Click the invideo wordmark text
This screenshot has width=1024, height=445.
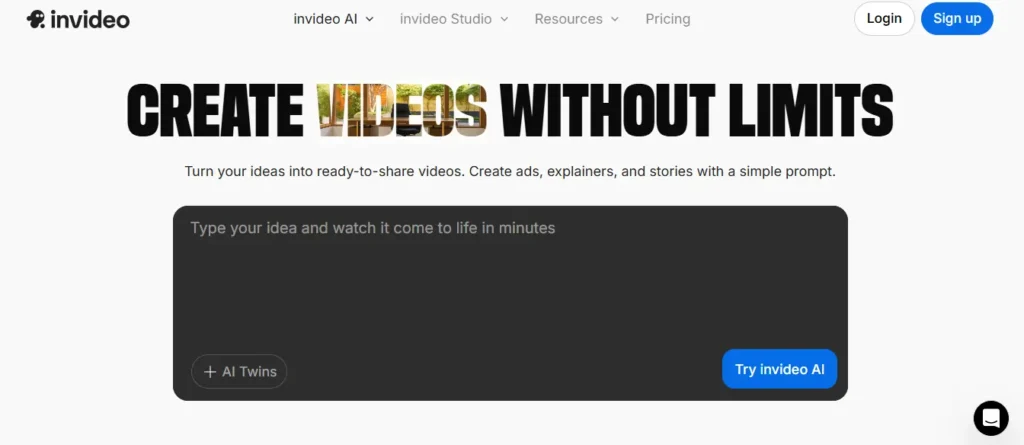[89, 19]
